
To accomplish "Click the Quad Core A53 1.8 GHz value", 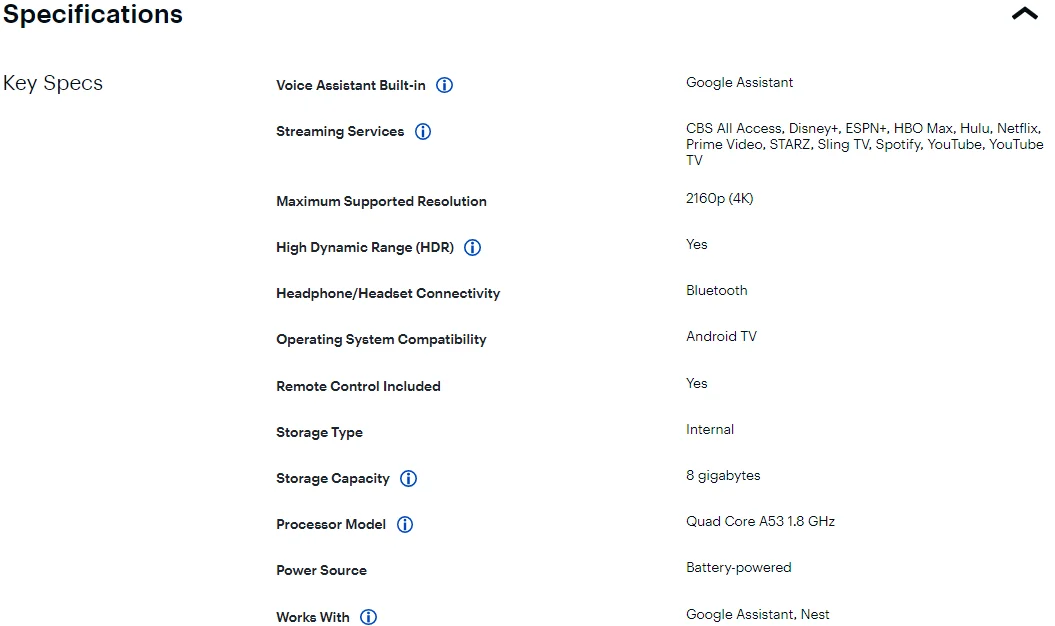I will point(760,522).
